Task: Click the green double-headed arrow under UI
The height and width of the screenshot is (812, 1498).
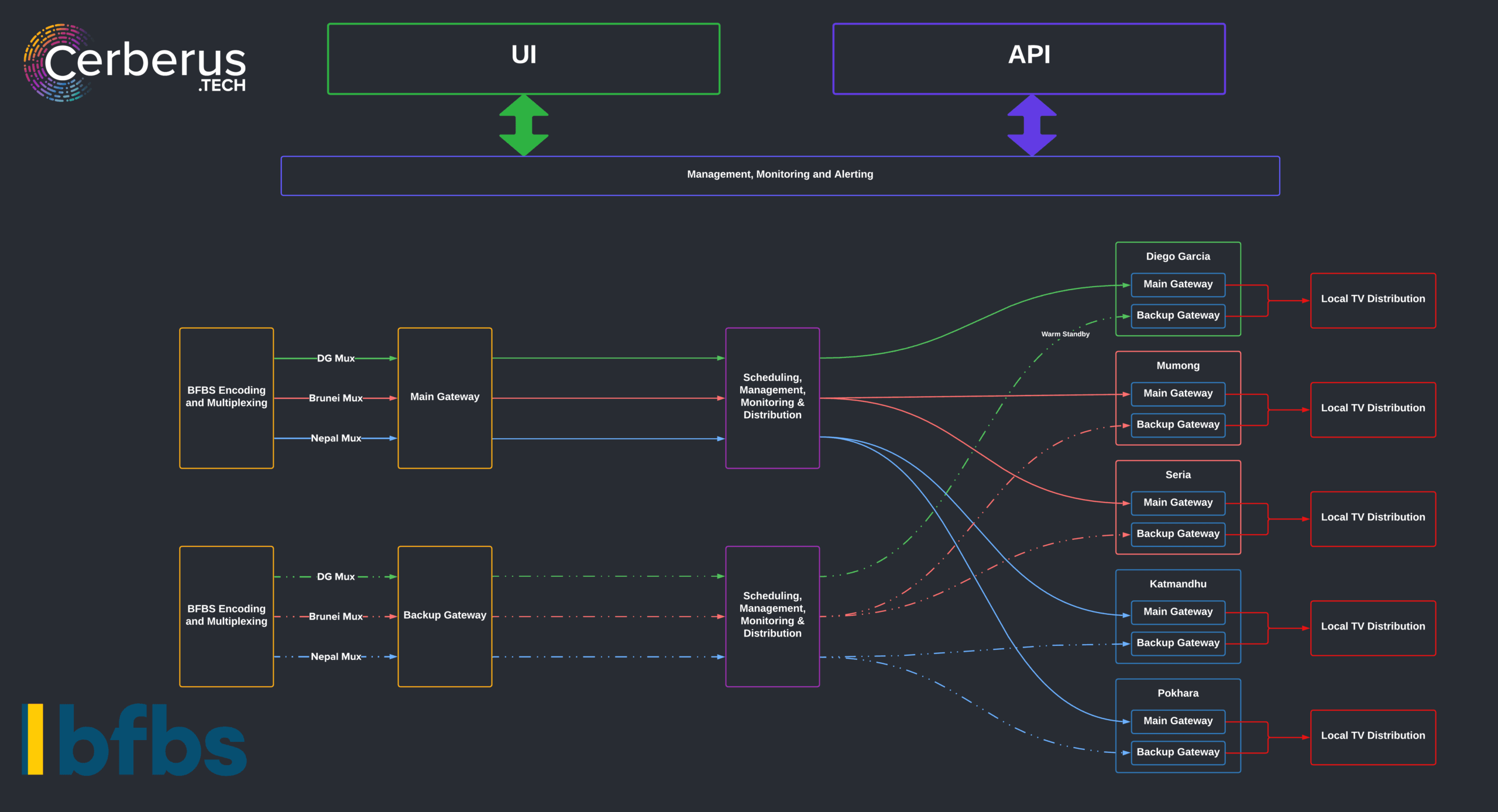Action: click(524, 125)
